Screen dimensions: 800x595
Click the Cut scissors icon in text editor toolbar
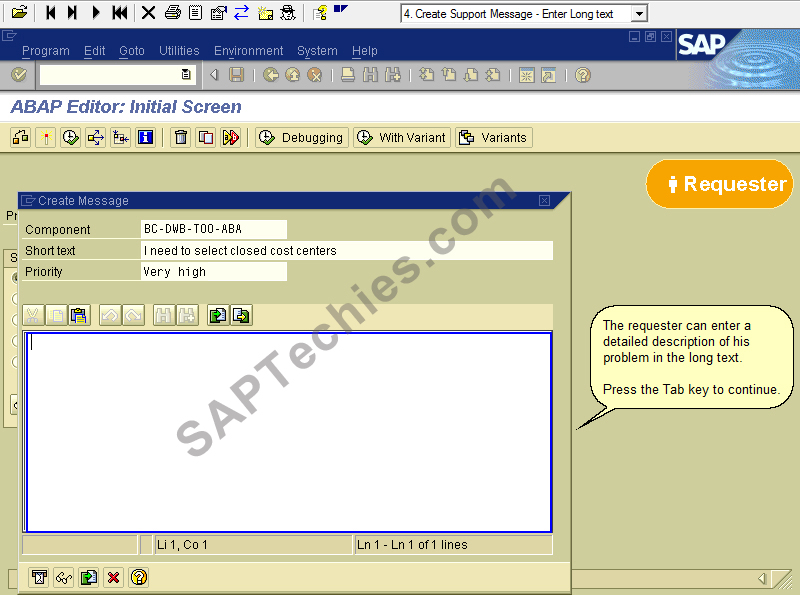(33, 315)
